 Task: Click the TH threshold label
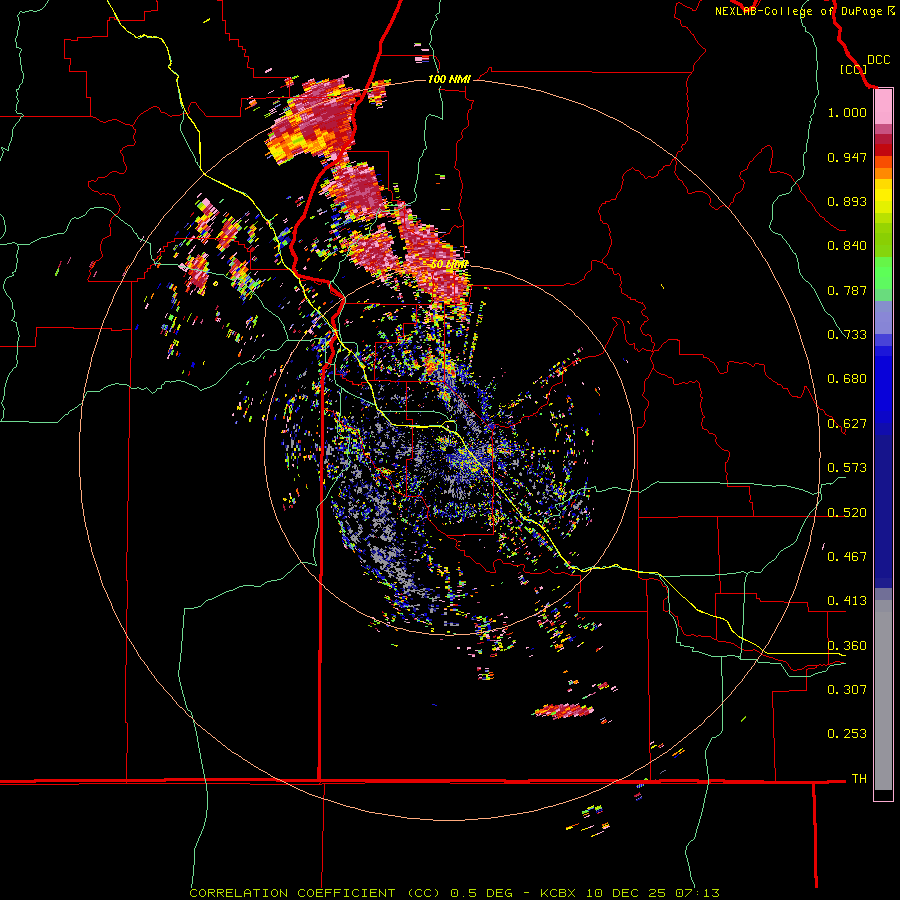pos(859,779)
